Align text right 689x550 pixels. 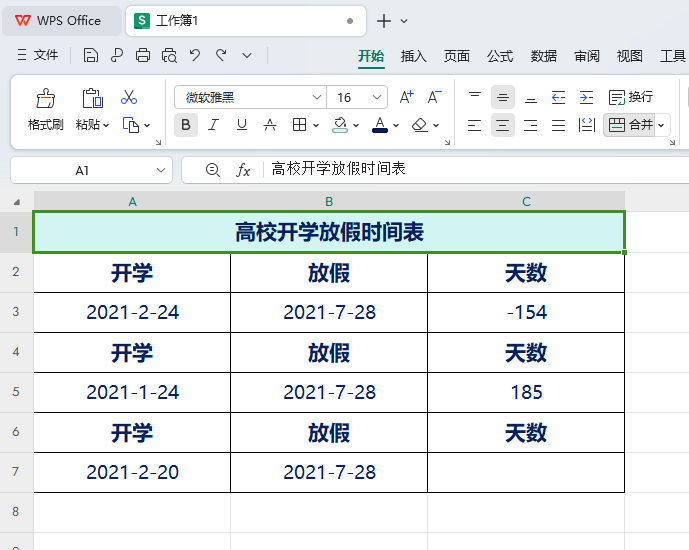click(x=531, y=125)
